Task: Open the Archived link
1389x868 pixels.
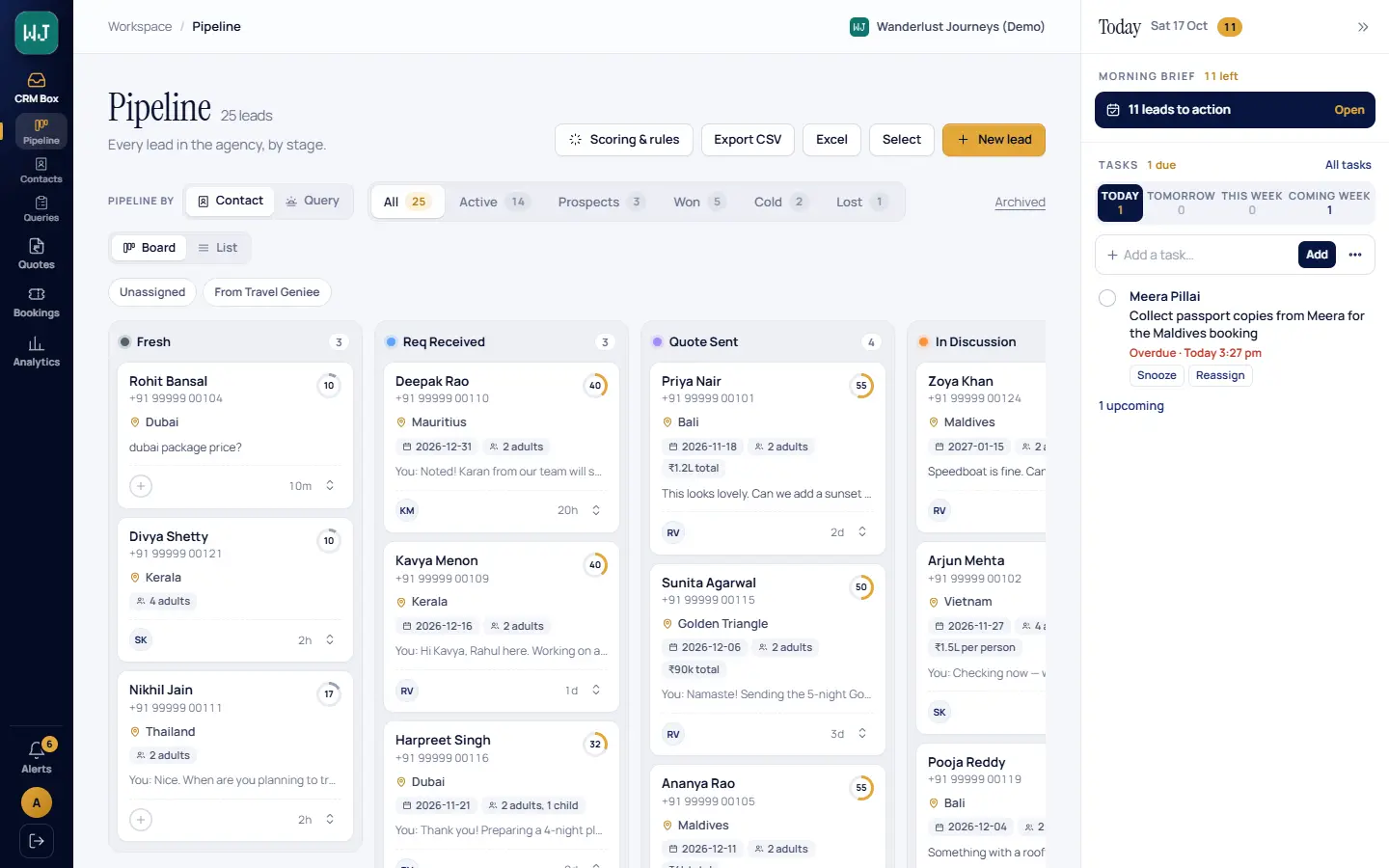Action: click(1020, 202)
